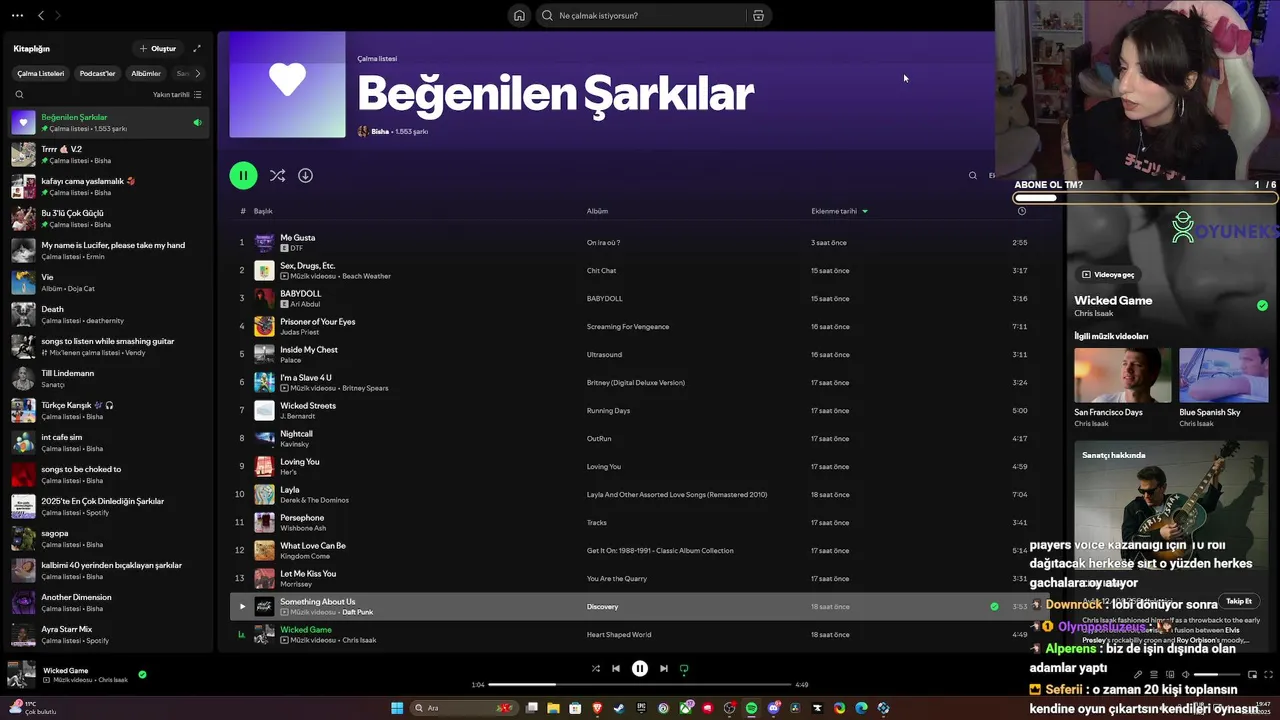Open File Explorer from the taskbar
Viewport: 1280px width, 720px height.
click(x=553, y=708)
